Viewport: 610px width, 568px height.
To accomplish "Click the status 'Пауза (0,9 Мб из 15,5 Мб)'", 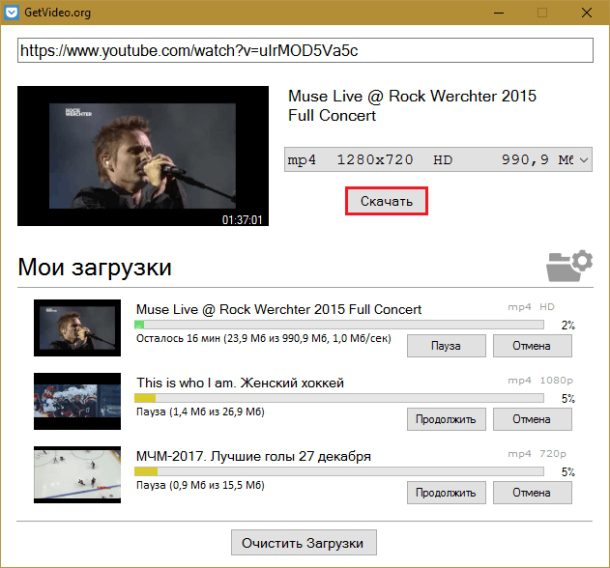I will pyautogui.click(x=200, y=485).
